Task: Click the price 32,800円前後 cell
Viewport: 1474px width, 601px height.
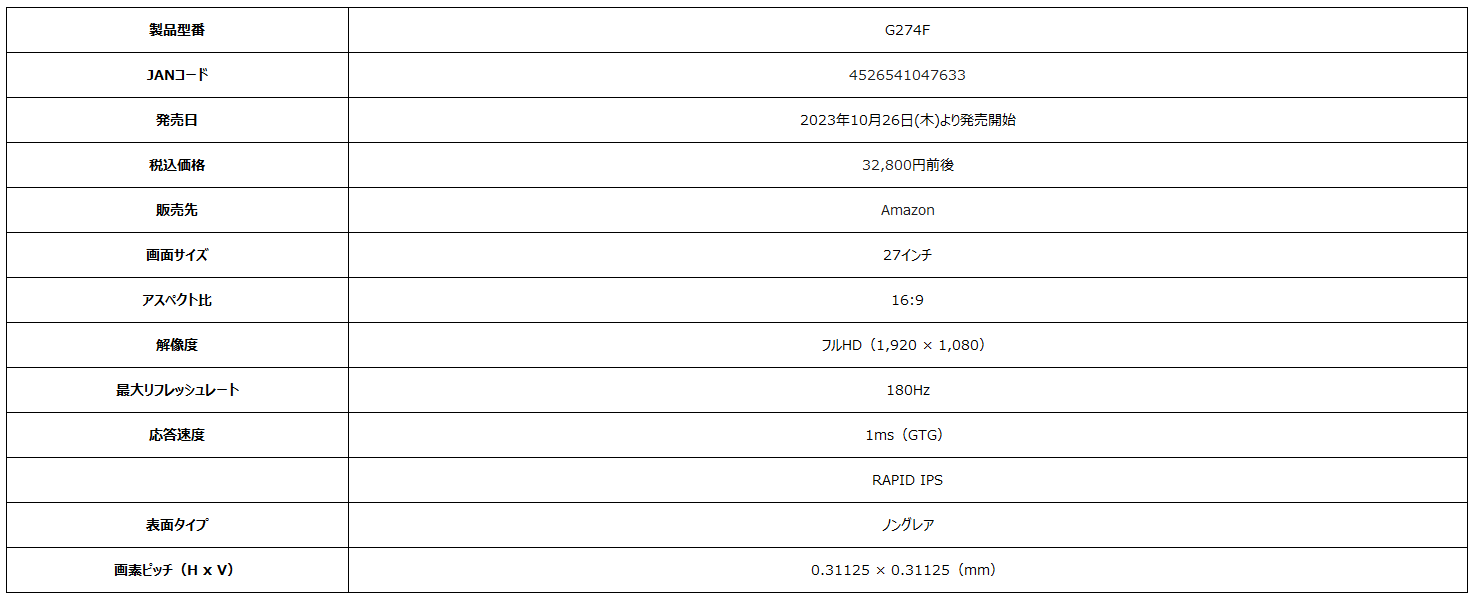Action: [908, 165]
